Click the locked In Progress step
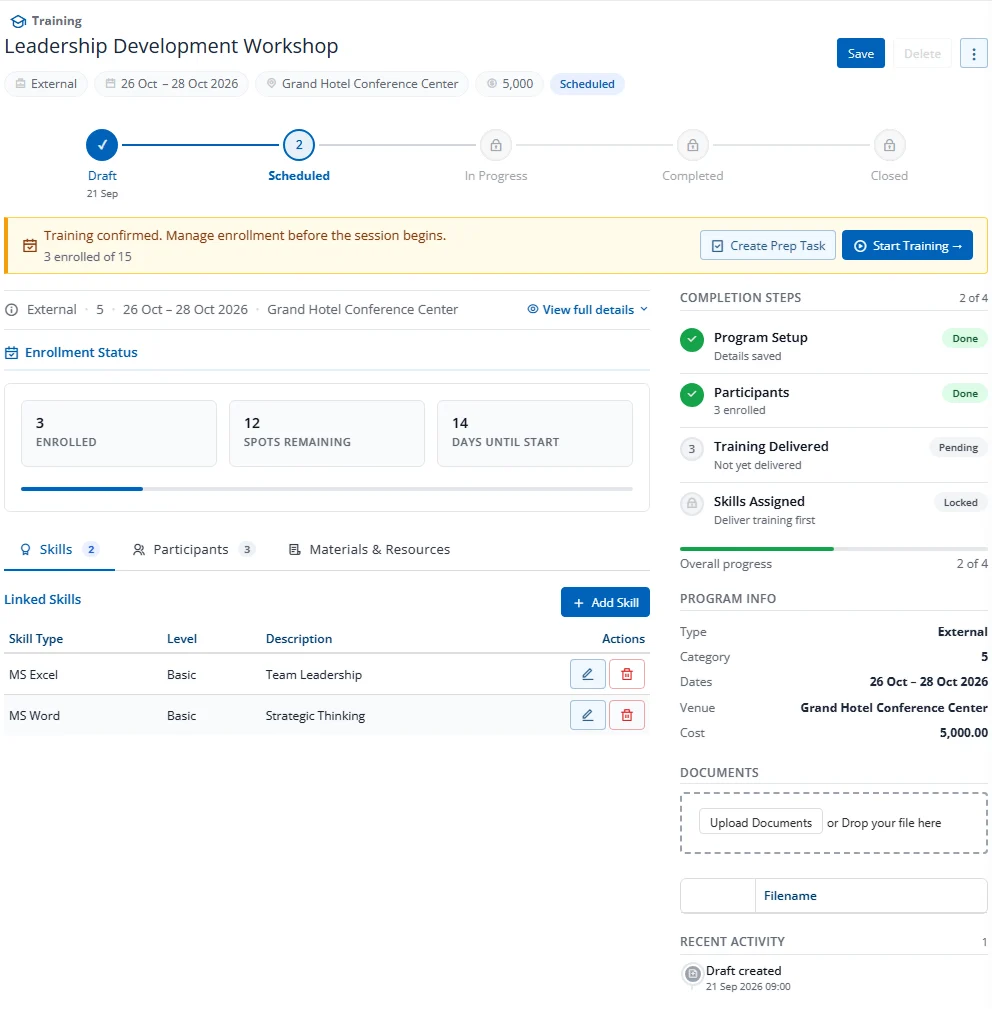The image size is (992, 1009). [x=495, y=145]
